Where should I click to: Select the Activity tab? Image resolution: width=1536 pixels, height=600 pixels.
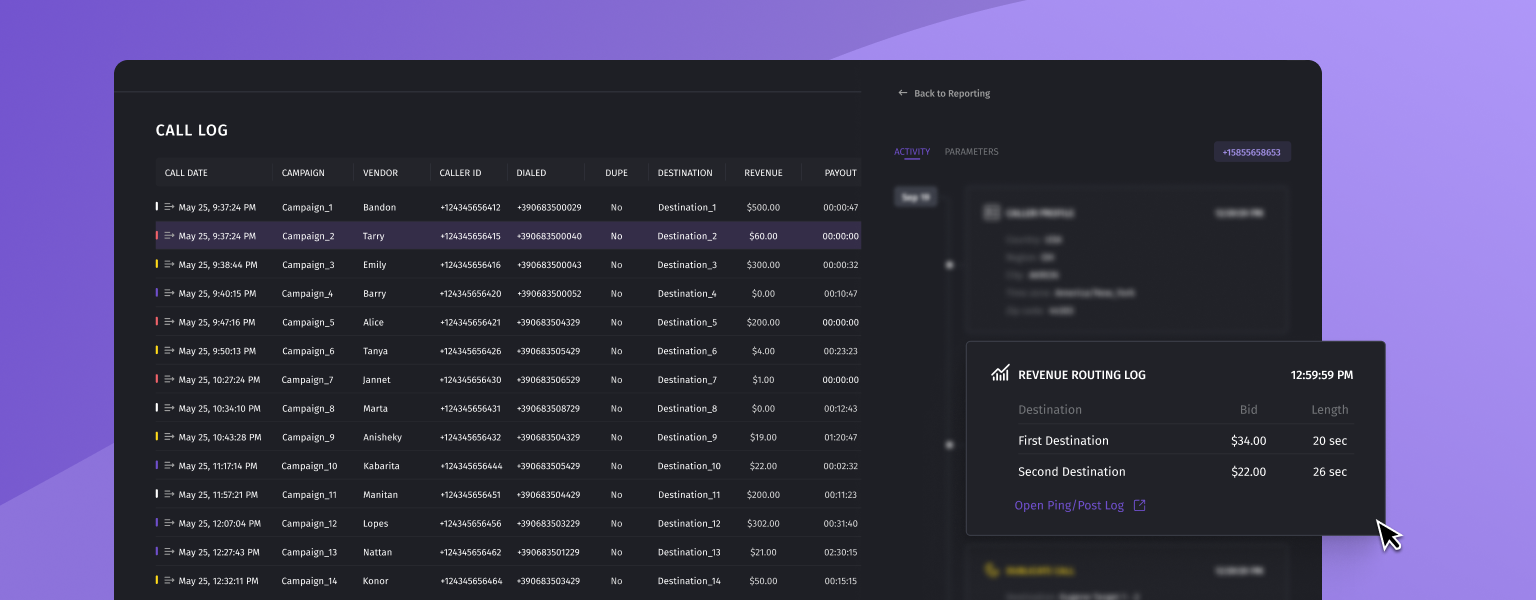(912, 152)
